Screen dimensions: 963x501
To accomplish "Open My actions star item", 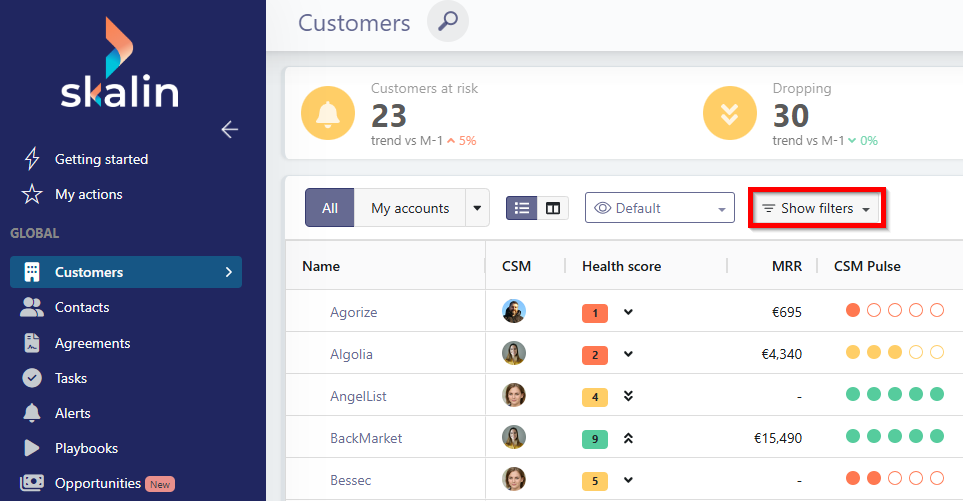I will [88, 194].
